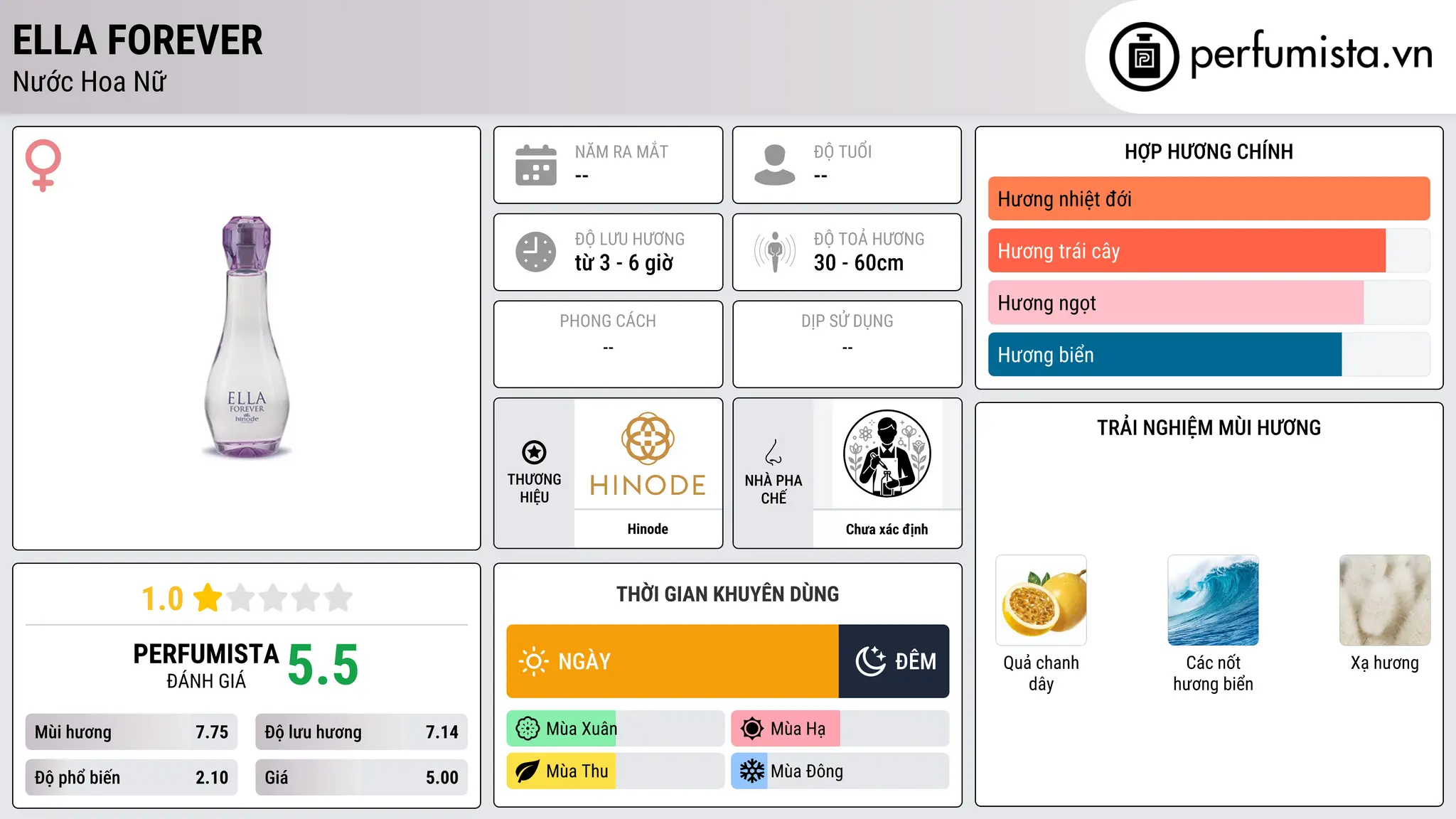Click the Độ phổ biến 2.10 score row
Image resolution: width=1456 pixels, height=819 pixels.
tap(132, 777)
